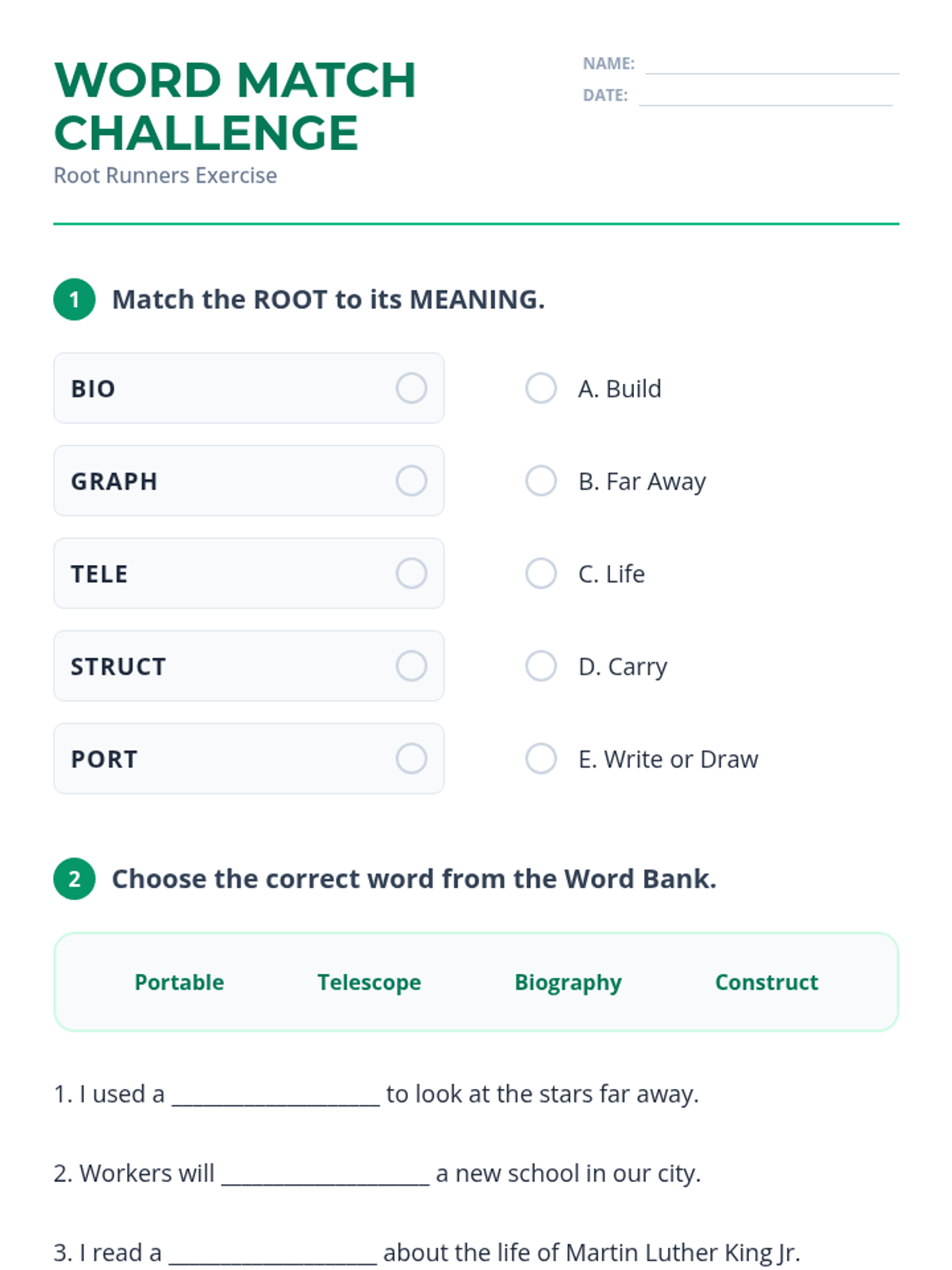Mark the circle for D. Carry
This screenshot has width=952, height=1270.
coord(541,666)
